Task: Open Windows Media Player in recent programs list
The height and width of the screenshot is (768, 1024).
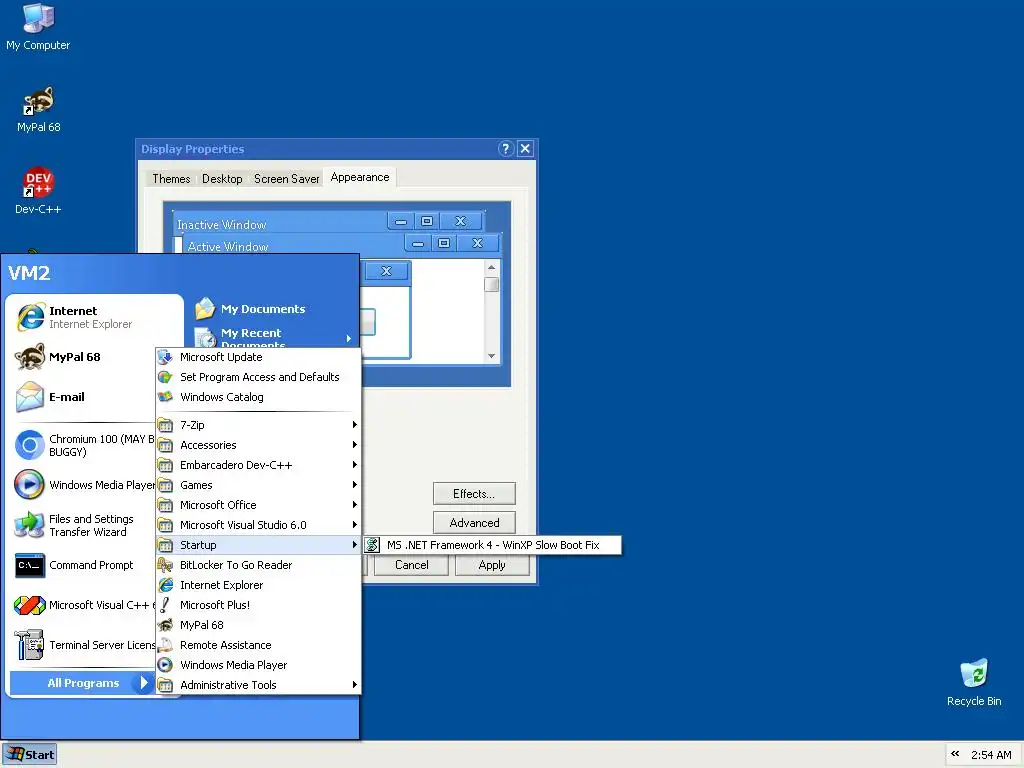Action: (85, 485)
